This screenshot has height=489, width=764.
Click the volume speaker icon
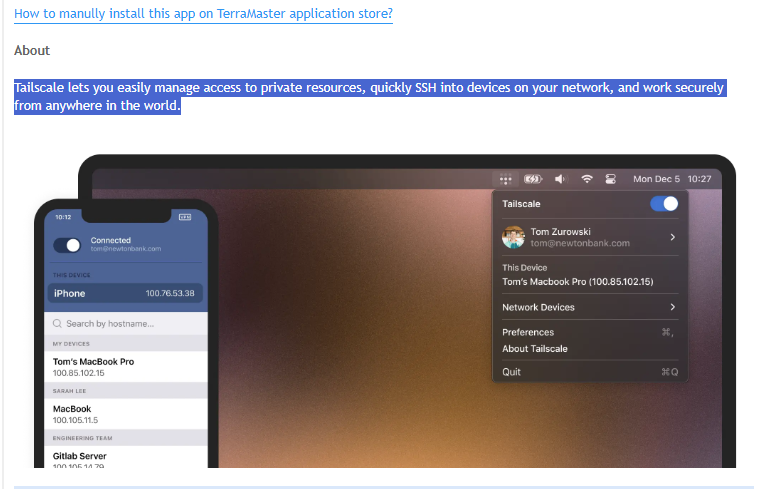pyautogui.click(x=560, y=179)
